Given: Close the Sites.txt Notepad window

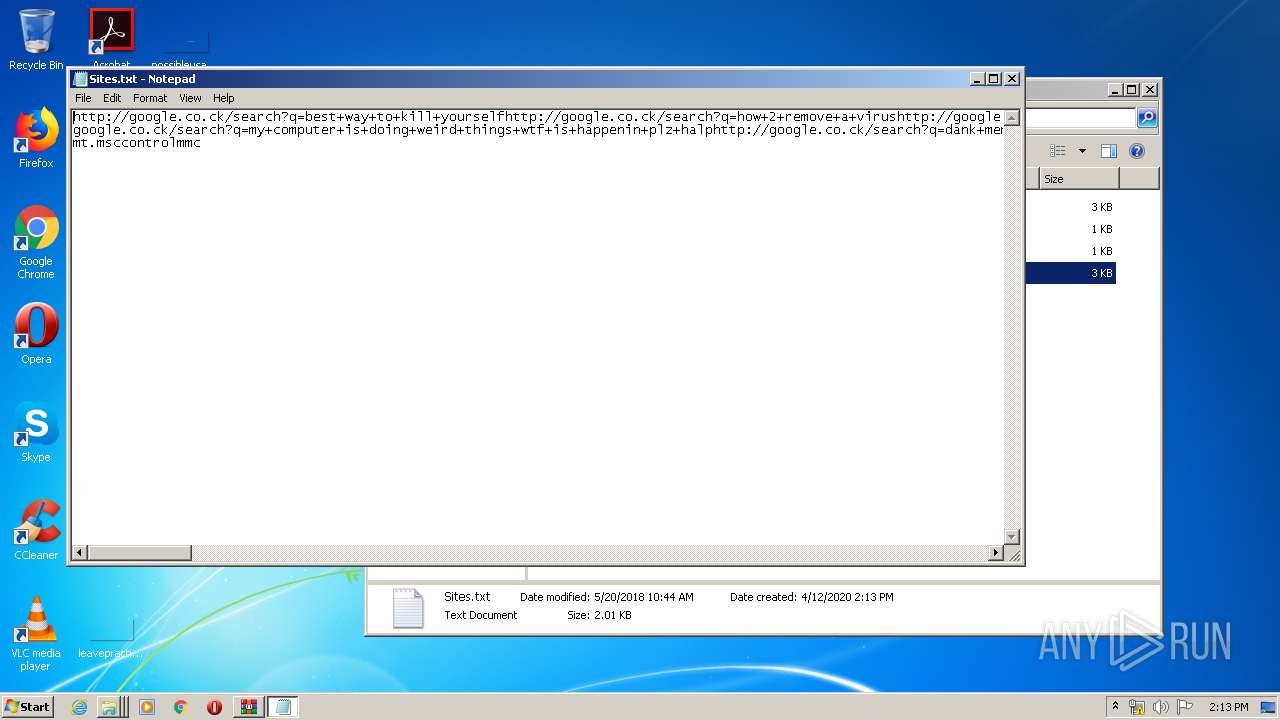Looking at the screenshot, I should [x=1012, y=79].
